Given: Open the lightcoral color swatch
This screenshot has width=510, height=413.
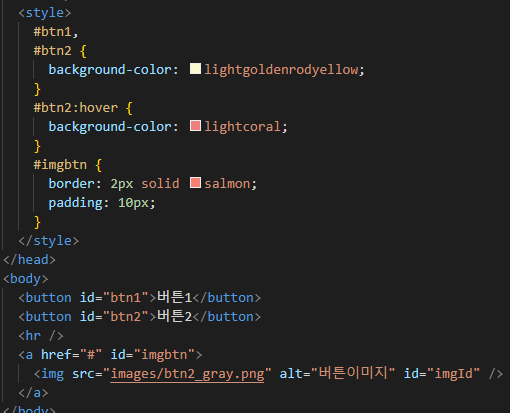Looking at the screenshot, I should click(x=195, y=126).
